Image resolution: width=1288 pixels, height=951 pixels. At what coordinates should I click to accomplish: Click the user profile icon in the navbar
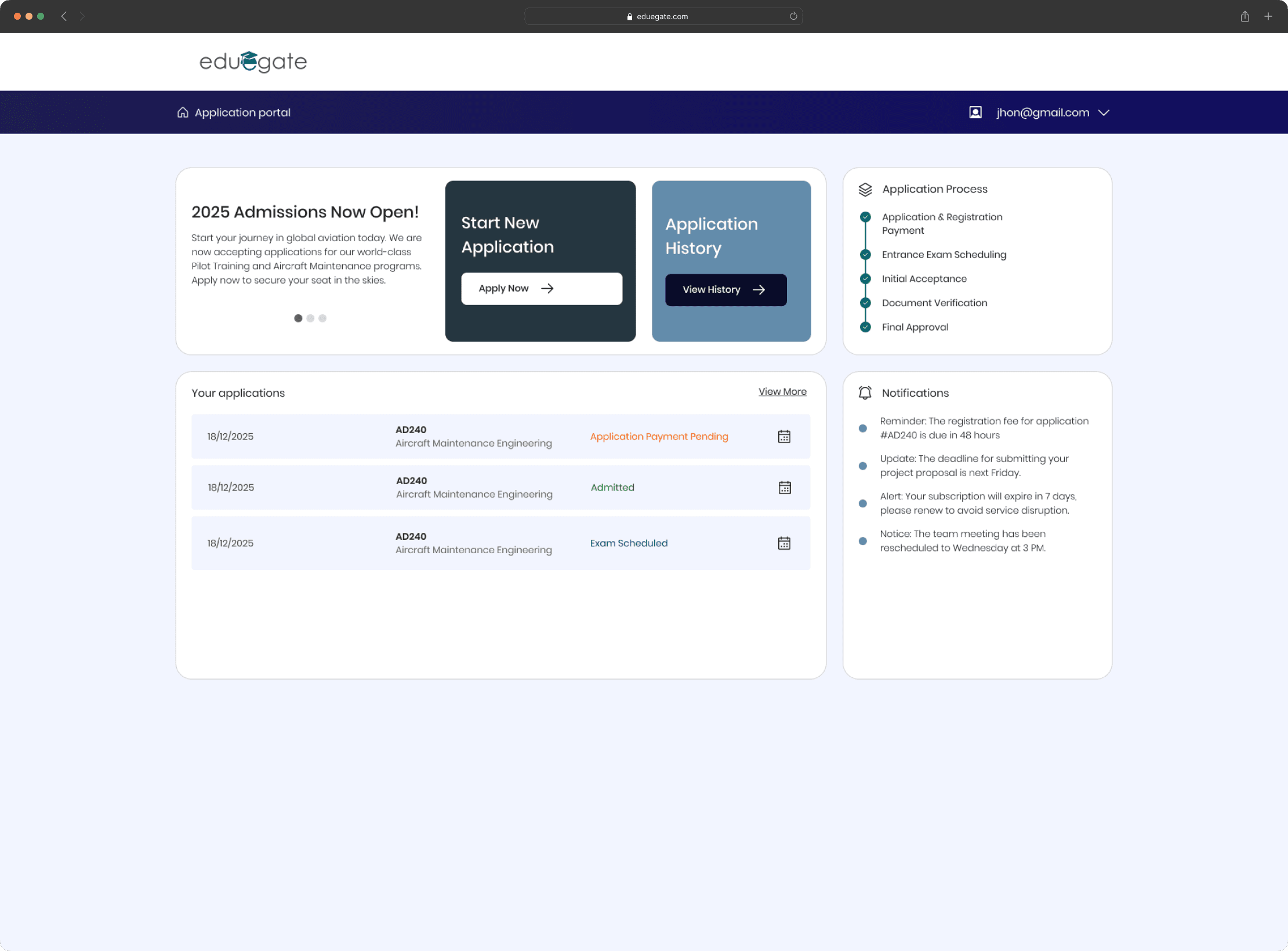coord(976,112)
